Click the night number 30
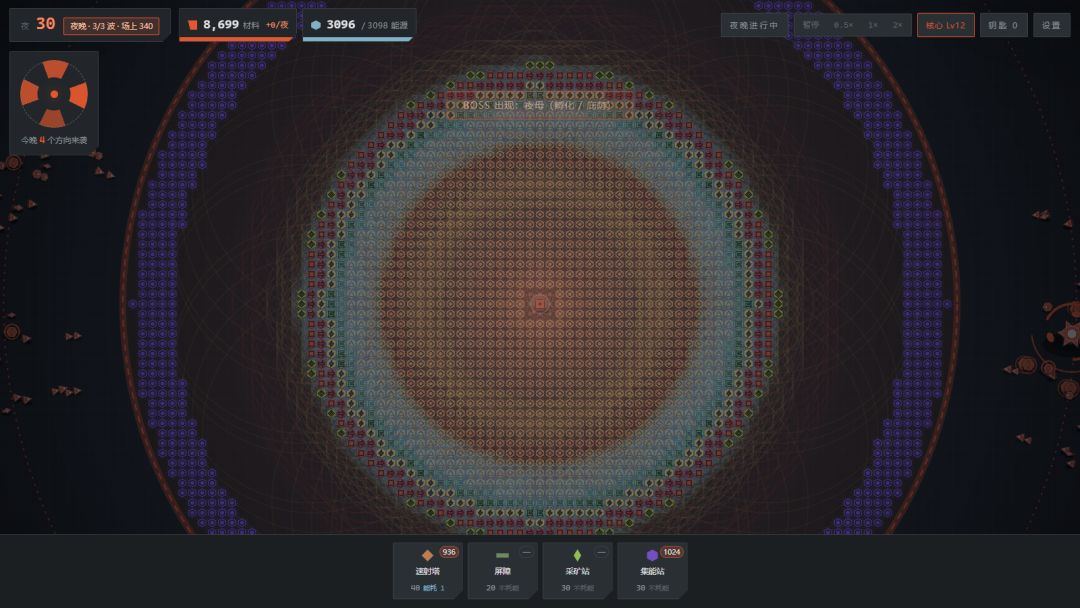The width and height of the screenshot is (1080, 608). (x=45, y=24)
